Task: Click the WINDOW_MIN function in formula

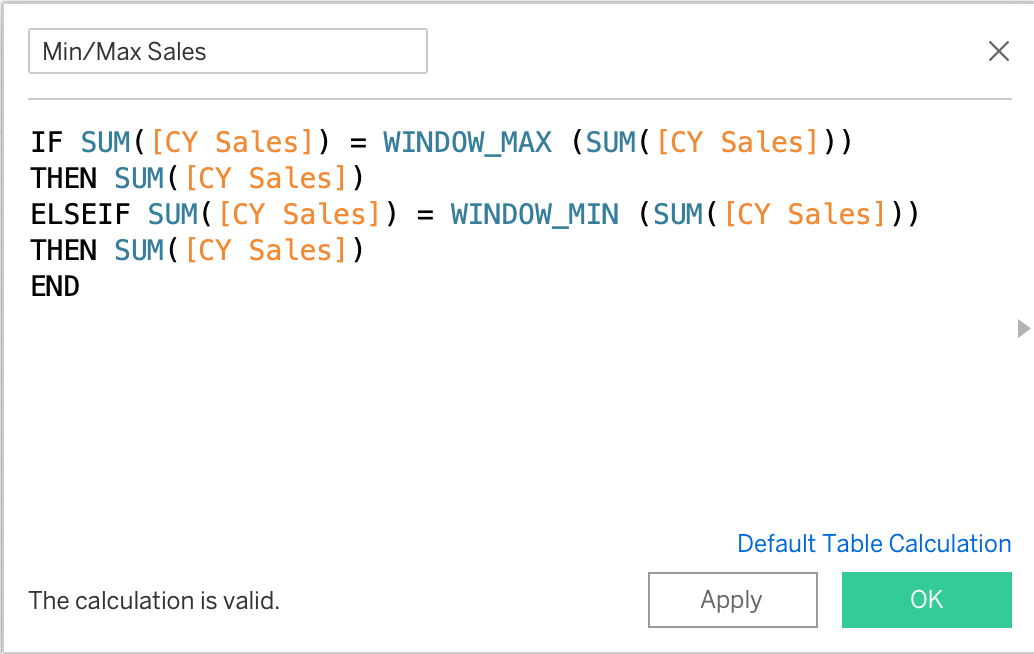Action: (x=535, y=214)
